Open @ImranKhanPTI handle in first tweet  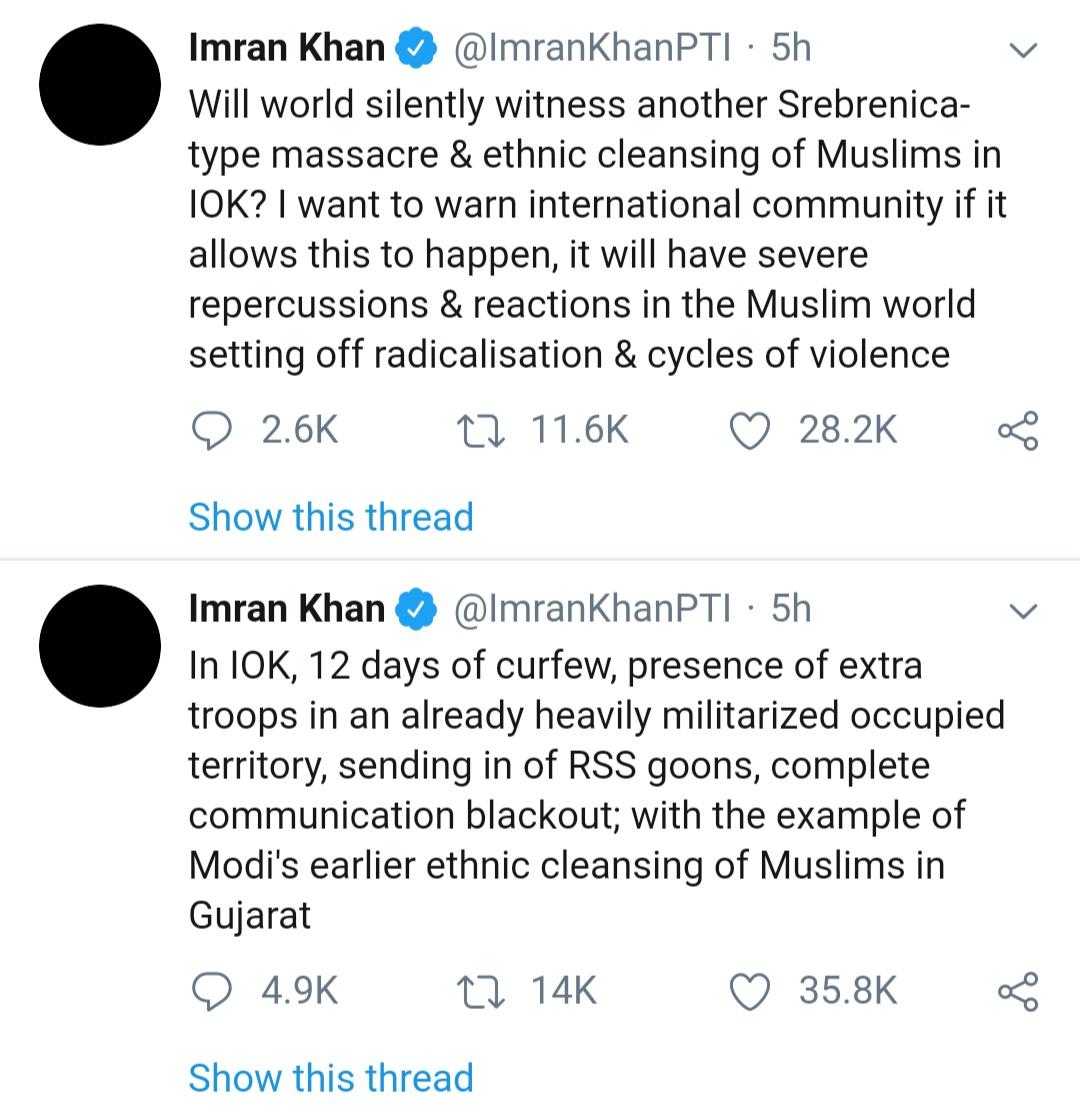(592, 48)
